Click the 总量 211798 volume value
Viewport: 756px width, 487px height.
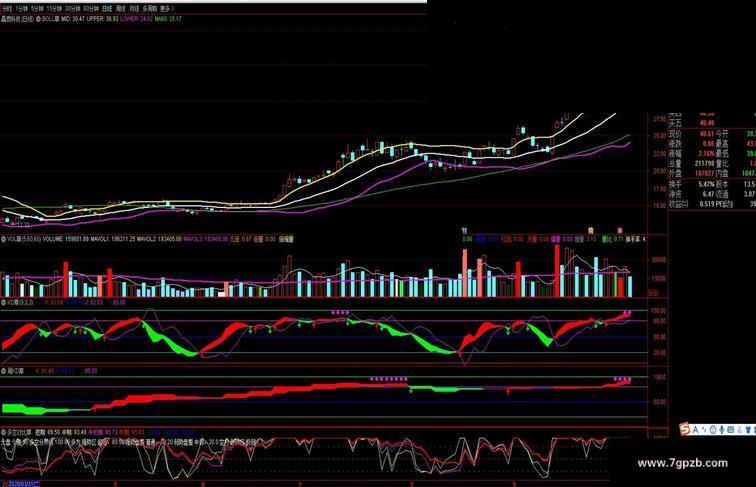(x=704, y=163)
